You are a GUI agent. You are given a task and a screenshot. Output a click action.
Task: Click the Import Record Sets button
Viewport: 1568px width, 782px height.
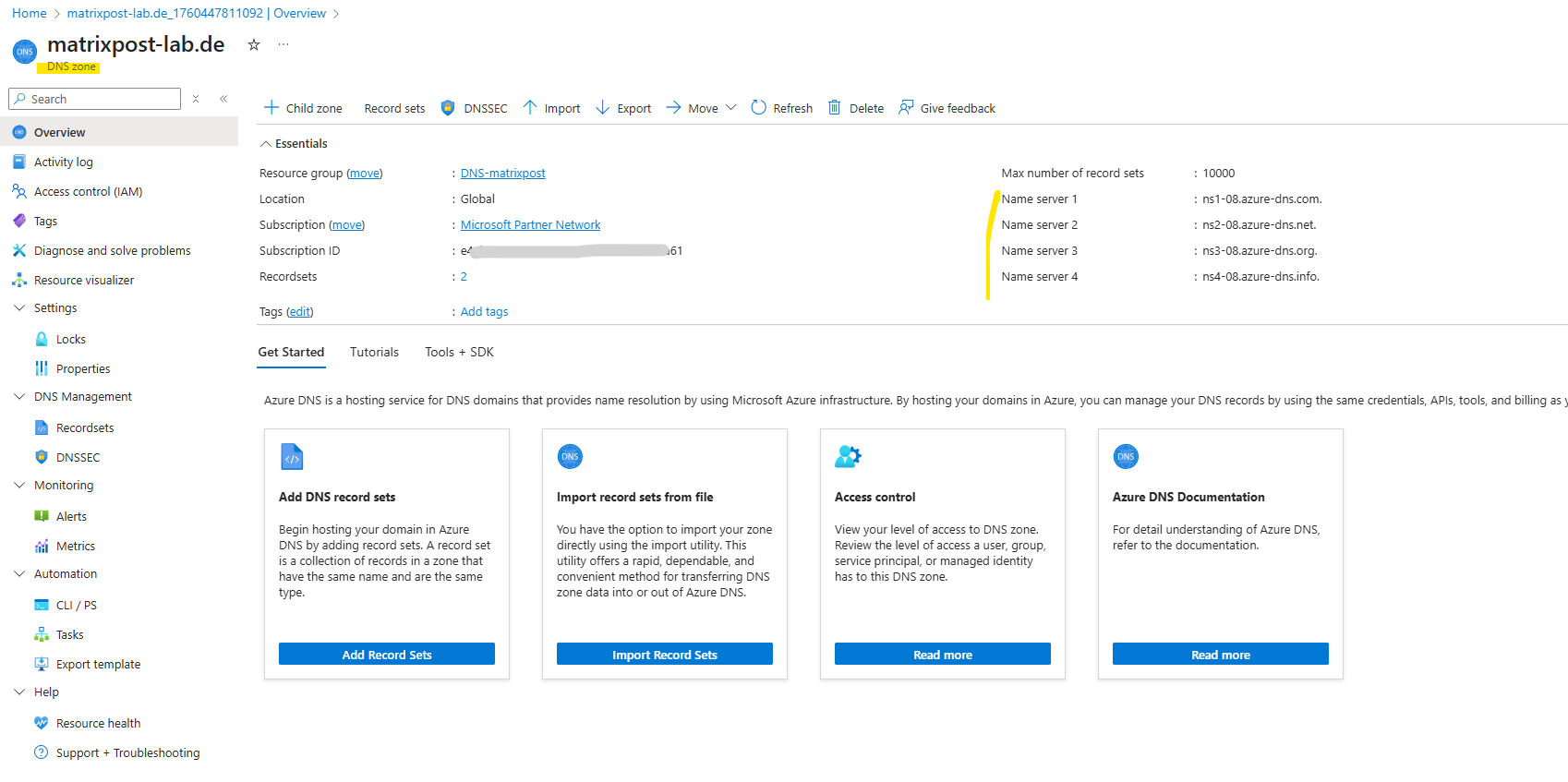tap(664, 655)
